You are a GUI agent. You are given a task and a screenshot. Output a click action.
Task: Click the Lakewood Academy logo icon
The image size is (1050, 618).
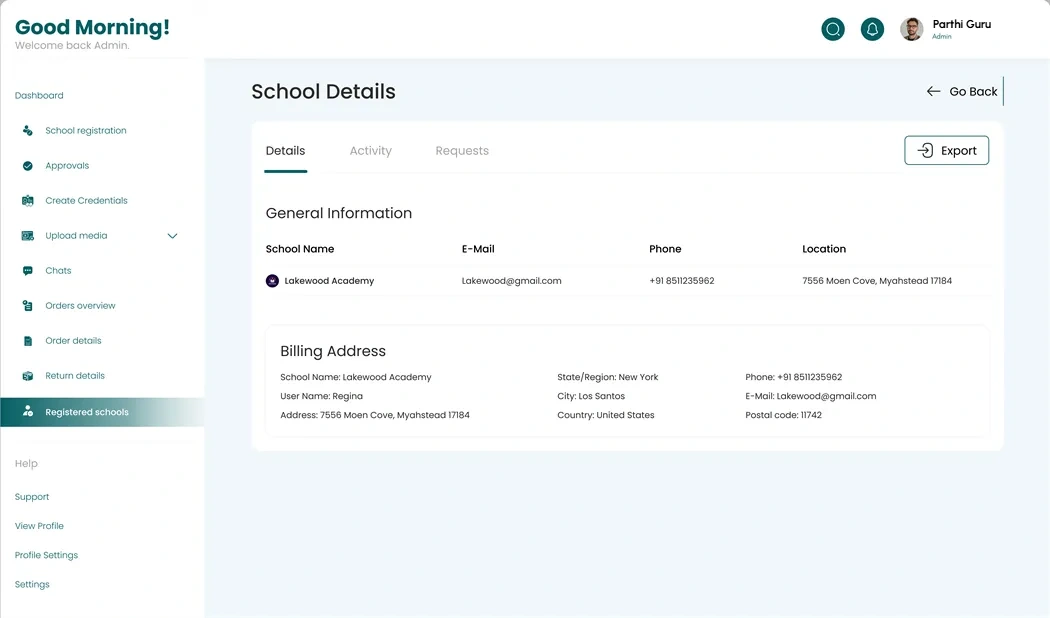tap(272, 281)
